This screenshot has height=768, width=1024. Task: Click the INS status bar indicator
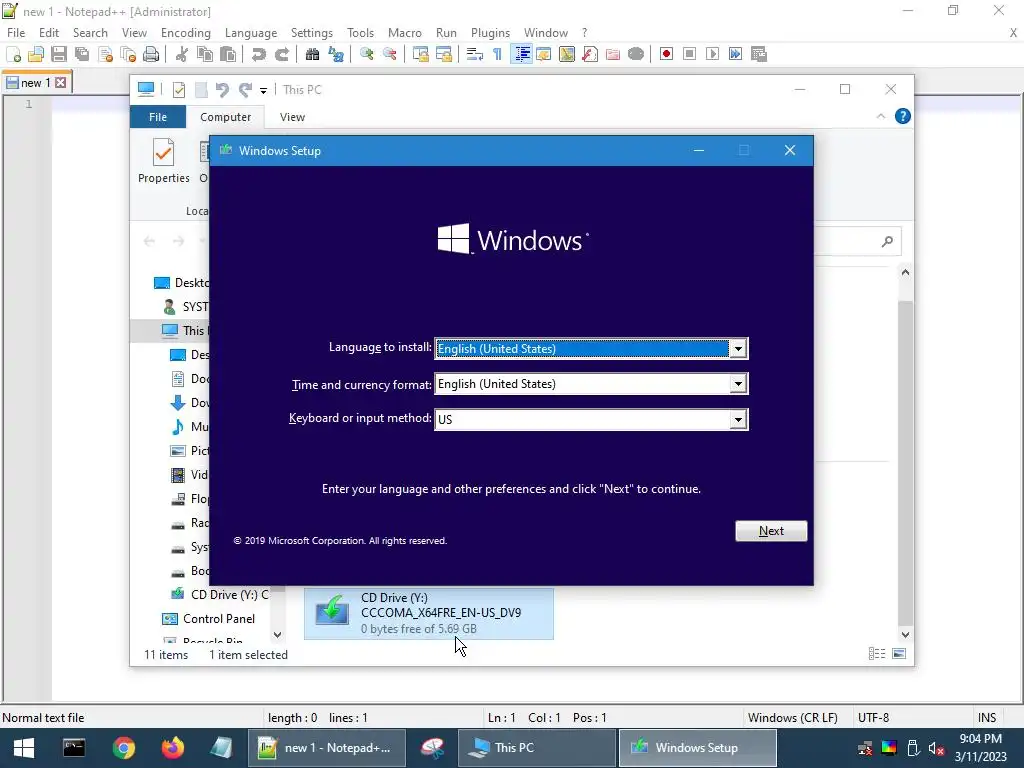click(x=987, y=718)
